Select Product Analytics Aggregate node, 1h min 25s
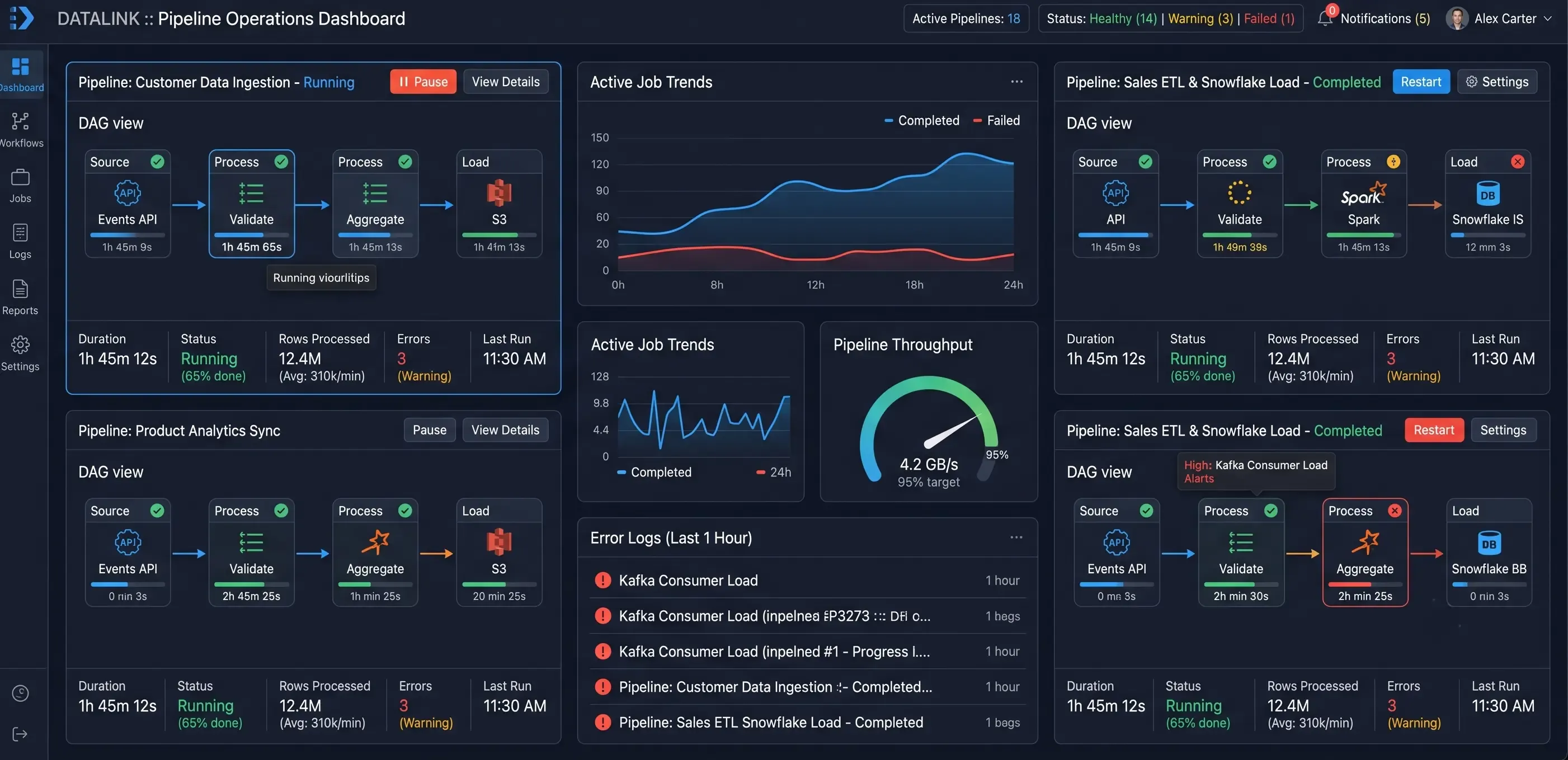 375,553
